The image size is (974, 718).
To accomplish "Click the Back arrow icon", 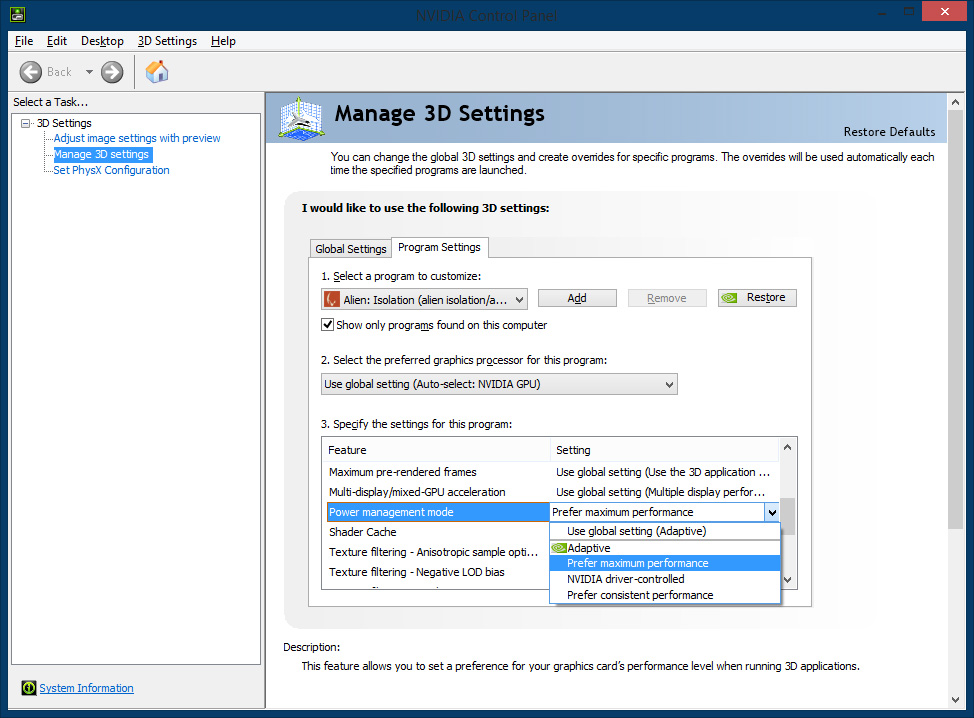I will 30,72.
